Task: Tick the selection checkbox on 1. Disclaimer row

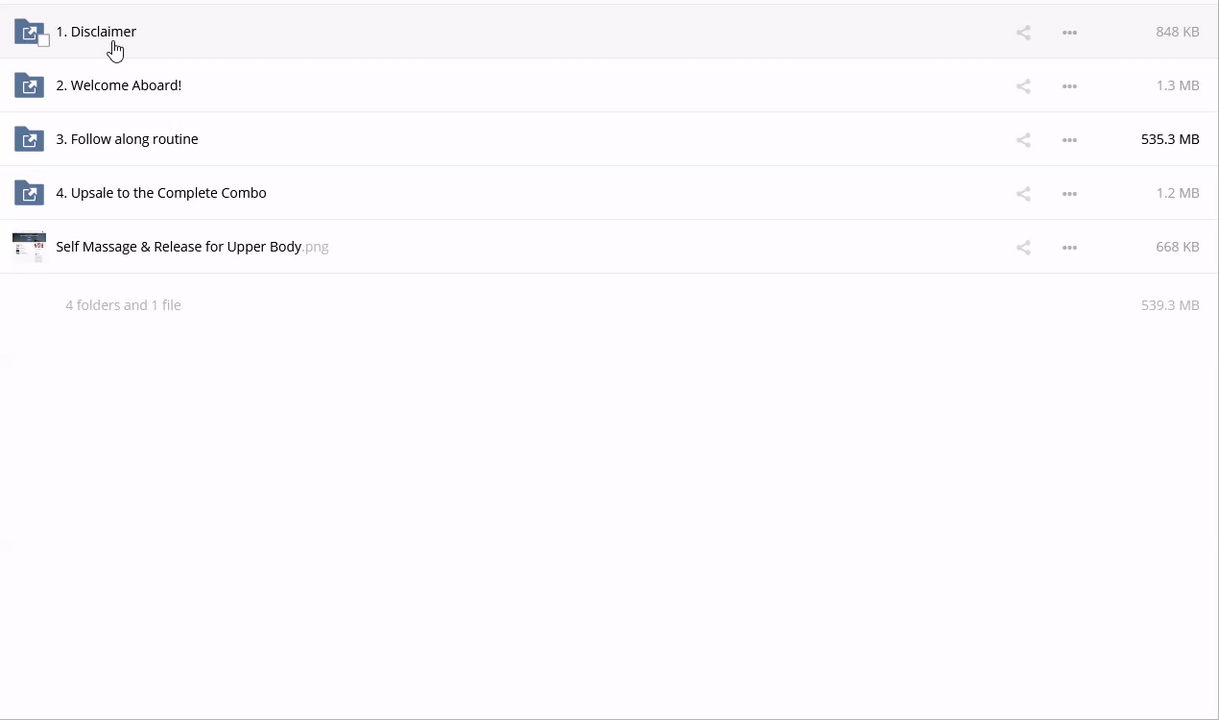Action: (x=43, y=41)
